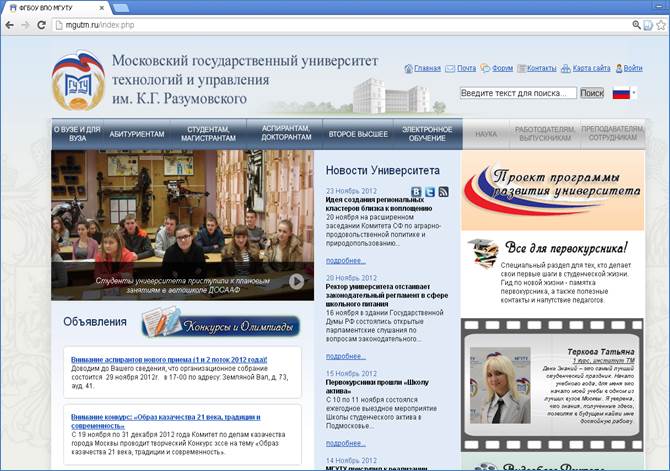The image size is (670, 471).
Task: Open the news about школьного питания регламент
Action: (387, 295)
